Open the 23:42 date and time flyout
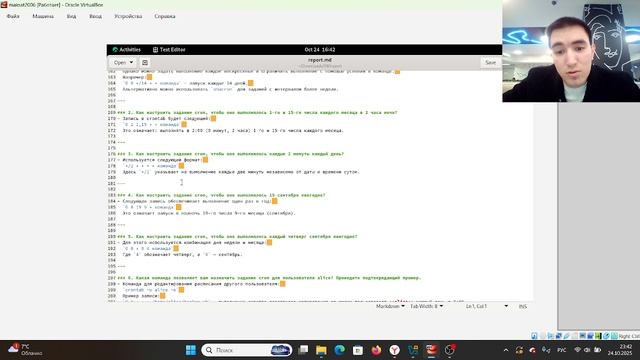Image resolution: width=640 pixels, height=360 pixels. coord(620,350)
